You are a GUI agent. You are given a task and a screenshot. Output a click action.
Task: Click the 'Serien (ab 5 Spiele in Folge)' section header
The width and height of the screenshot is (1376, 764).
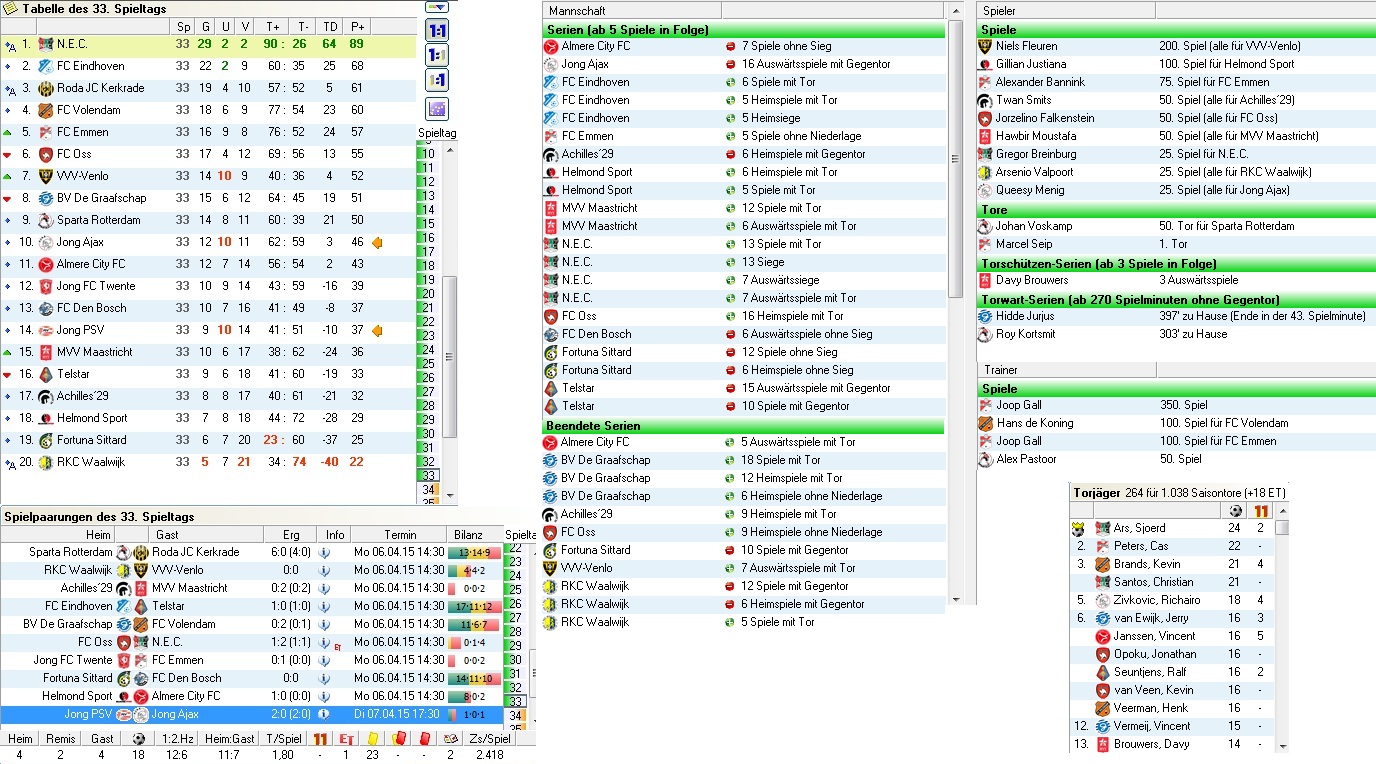click(x=744, y=30)
